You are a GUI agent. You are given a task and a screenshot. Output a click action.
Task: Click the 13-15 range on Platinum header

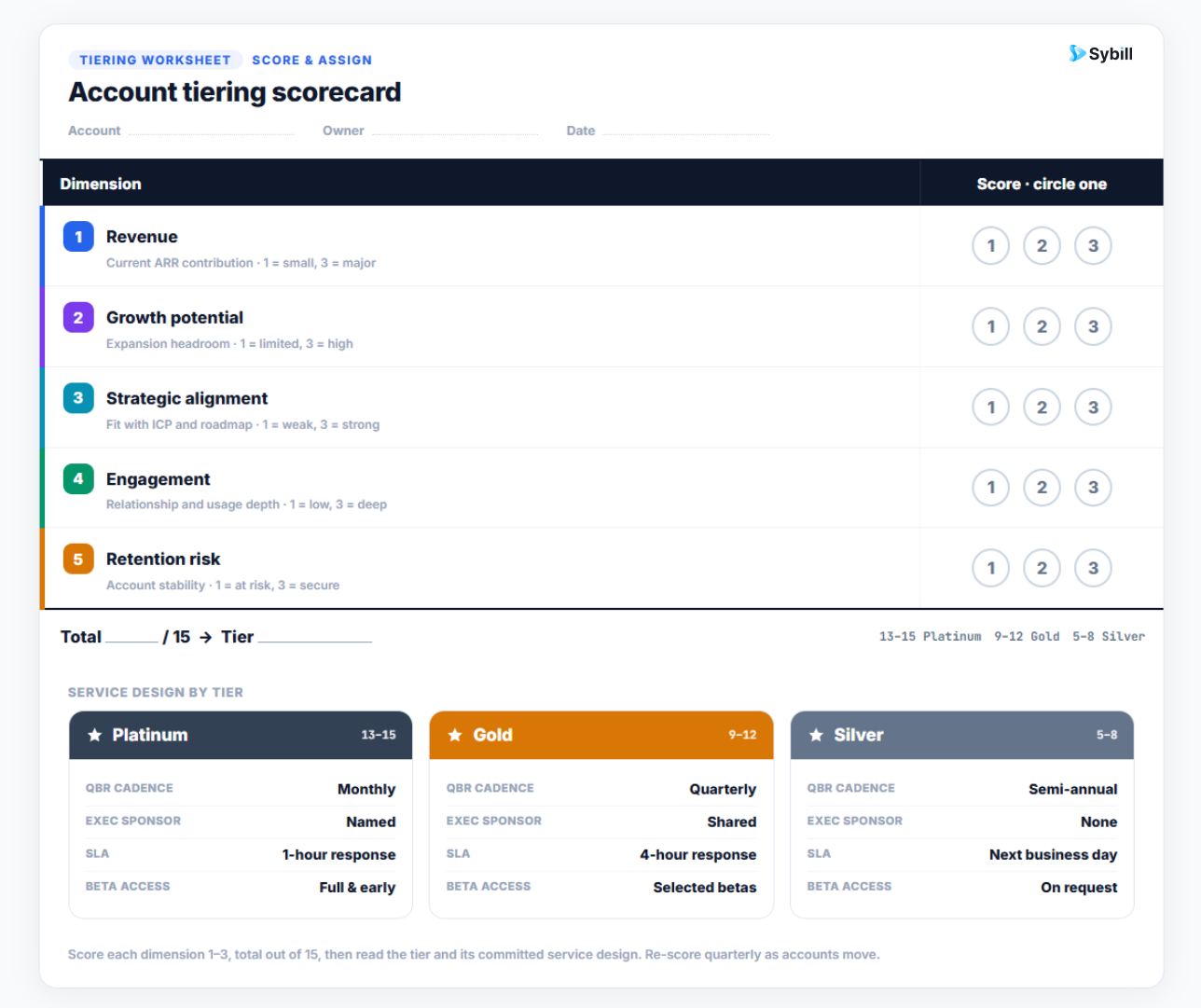pyautogui.click(x=379, y=735)
